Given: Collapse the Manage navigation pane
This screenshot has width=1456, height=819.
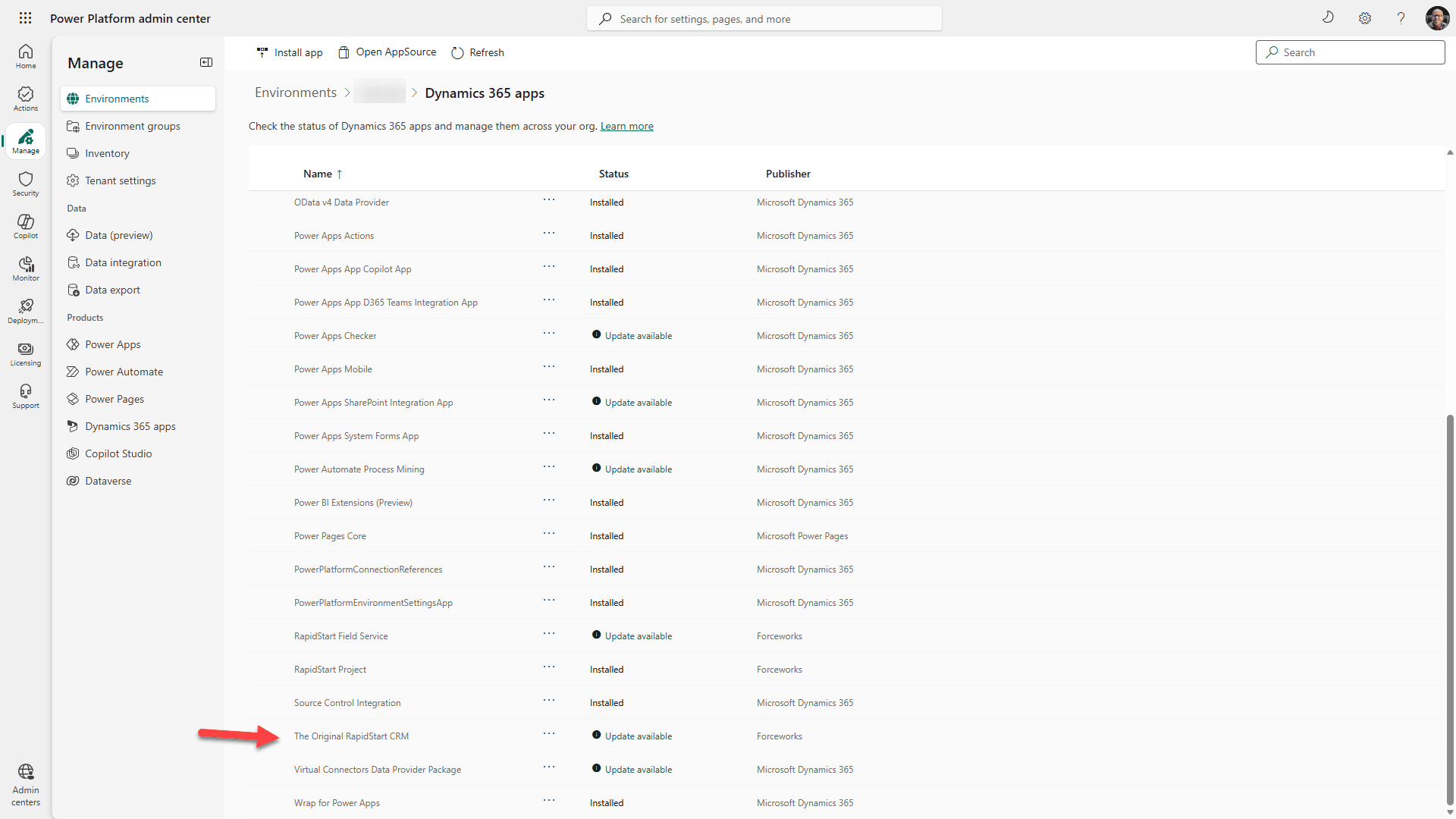Looking at the screenshot, I should tap(206, 62).
